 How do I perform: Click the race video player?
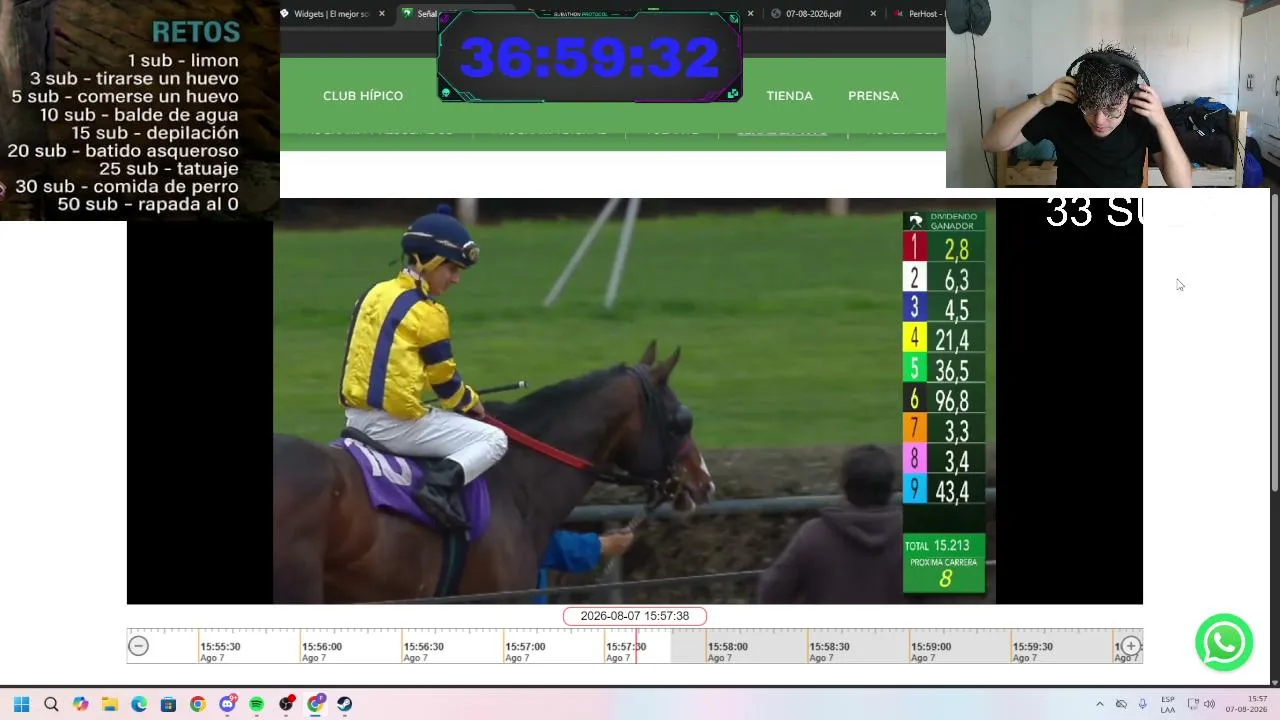(x=634, y=401)
